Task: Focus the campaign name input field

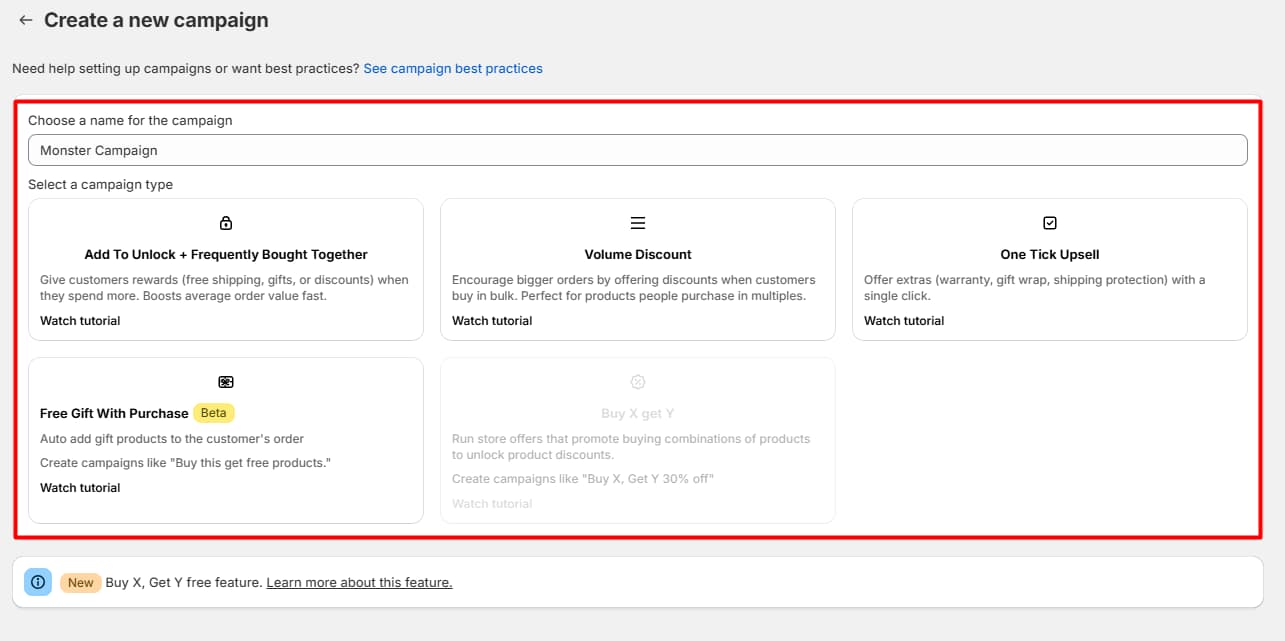Action: (638, 150)
